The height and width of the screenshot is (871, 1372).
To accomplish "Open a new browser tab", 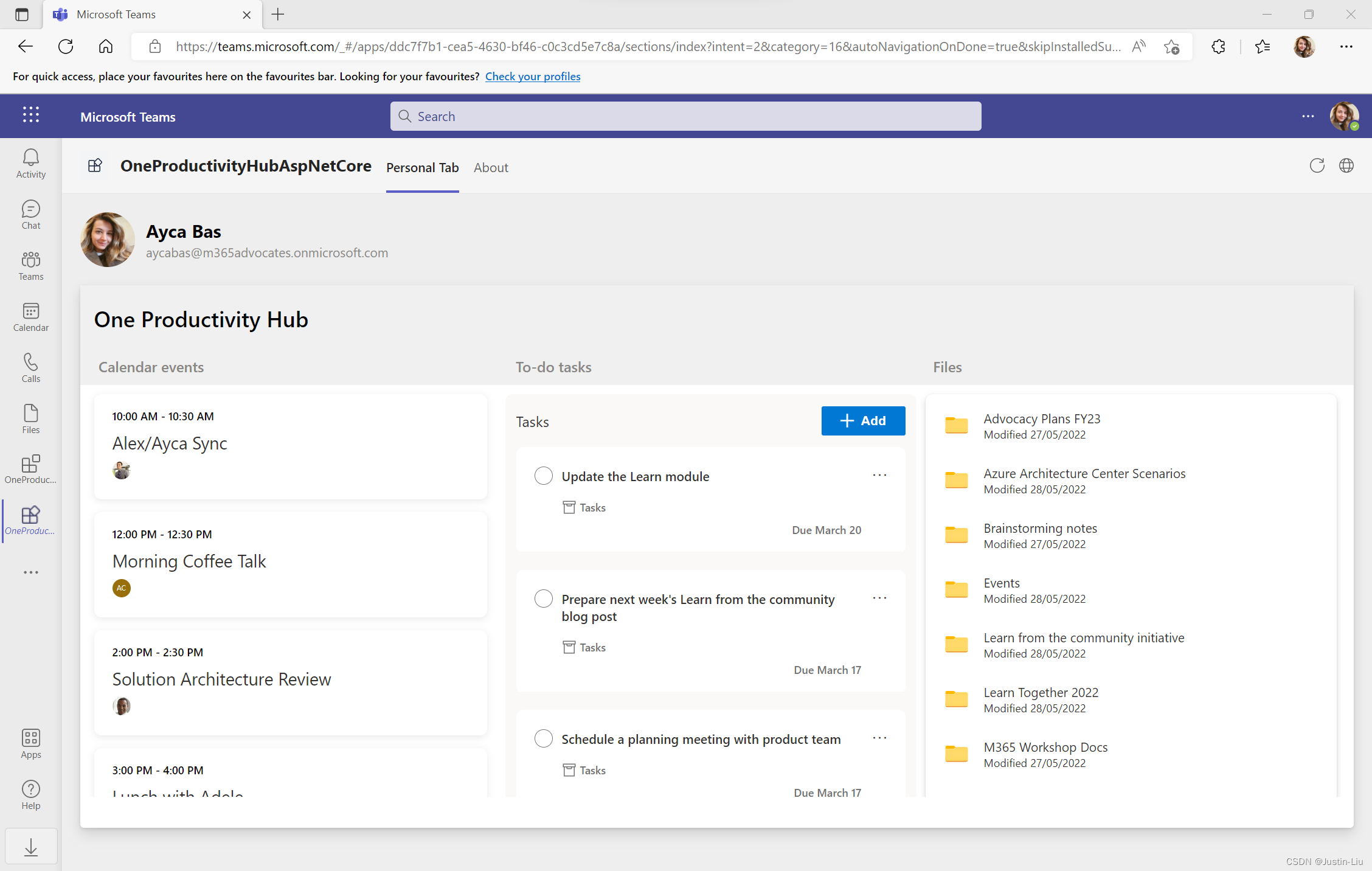I will click(278, 15).
